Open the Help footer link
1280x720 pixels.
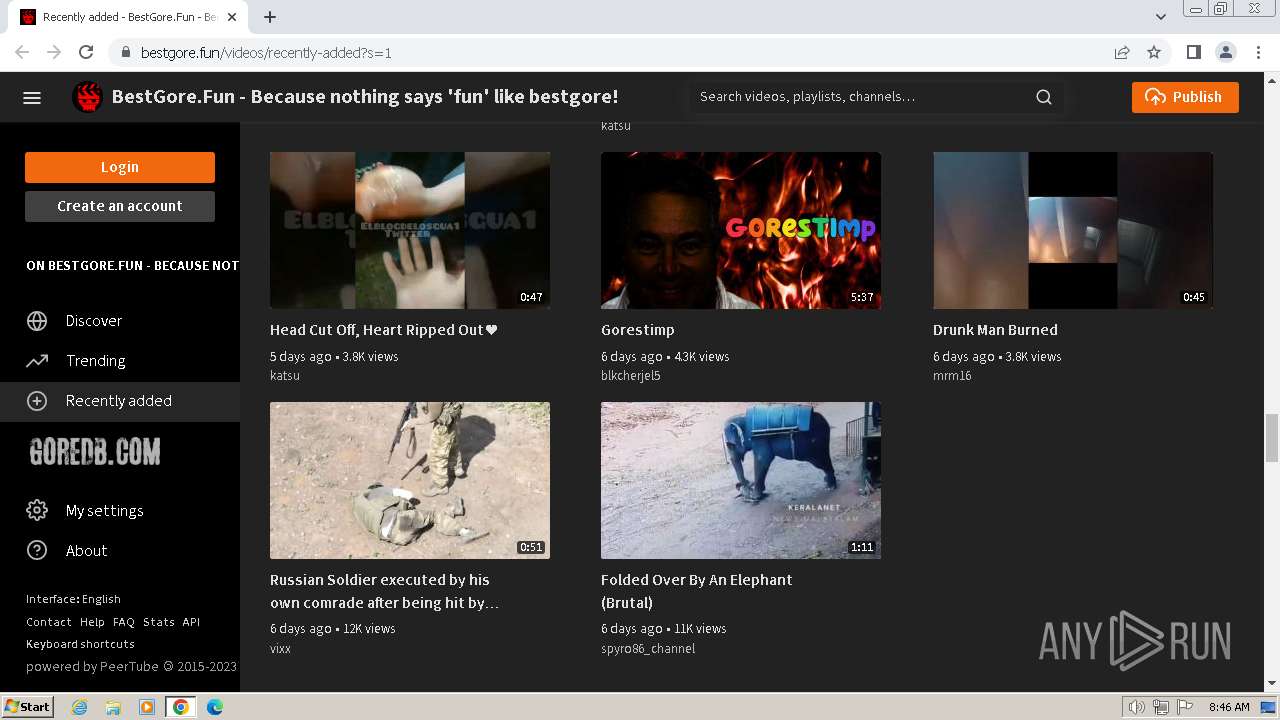point(92,622)
